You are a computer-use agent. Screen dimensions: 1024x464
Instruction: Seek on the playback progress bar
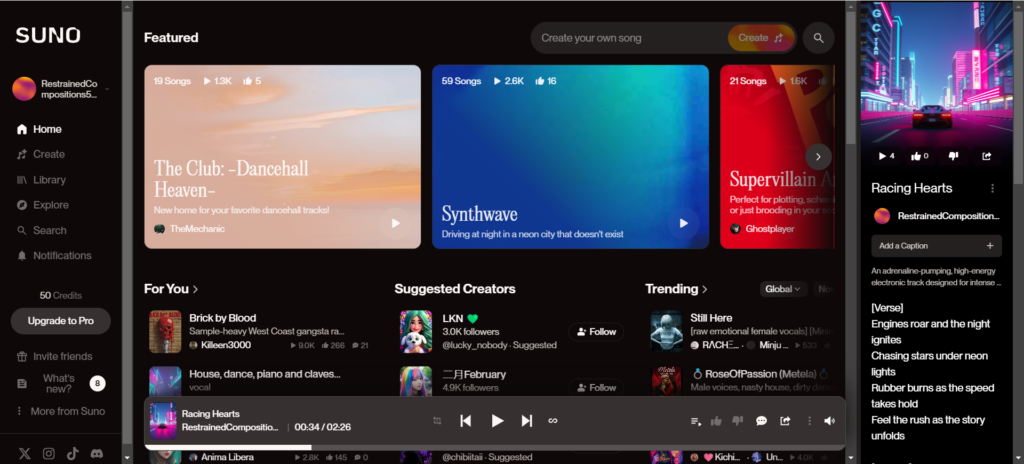494,447
